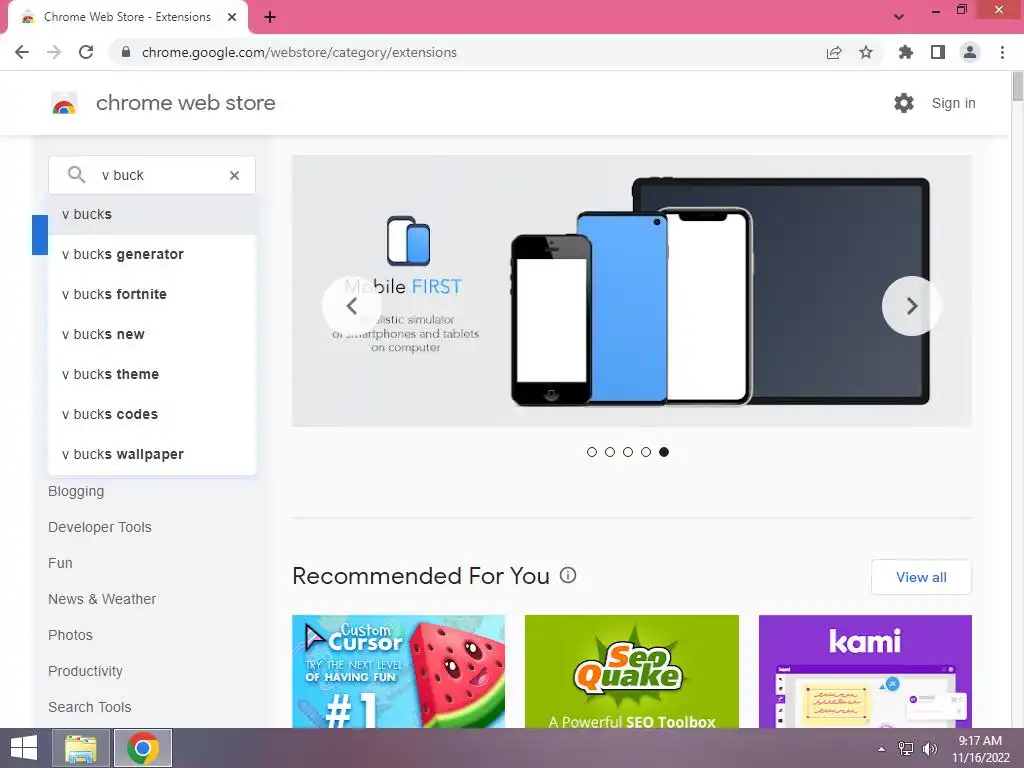The height and width of the screenshot is (768, 1024).
Task: Jump to second carousel slide dot
Action: click(x=610, y=452)
